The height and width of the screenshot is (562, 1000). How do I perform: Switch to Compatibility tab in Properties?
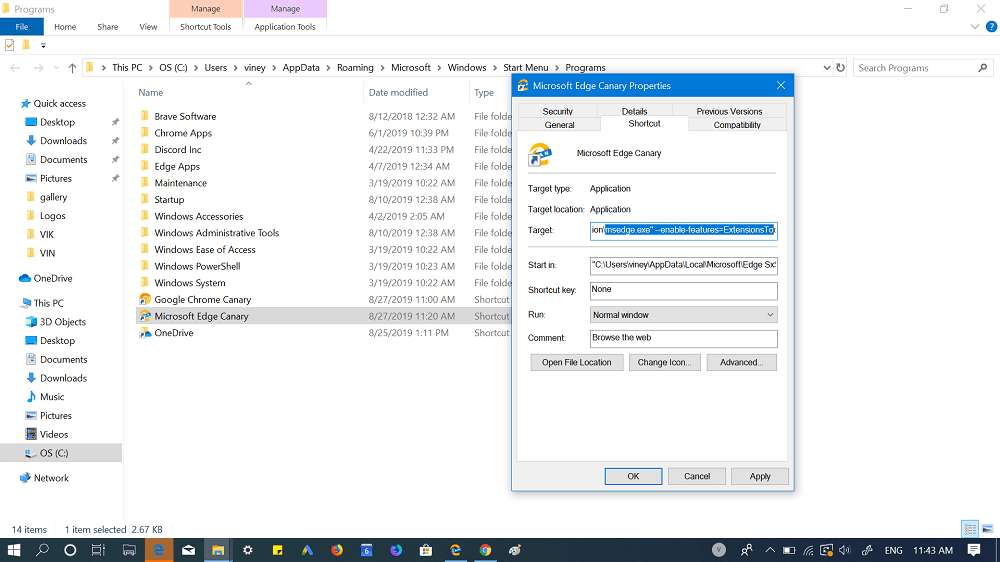pos(737,125)
